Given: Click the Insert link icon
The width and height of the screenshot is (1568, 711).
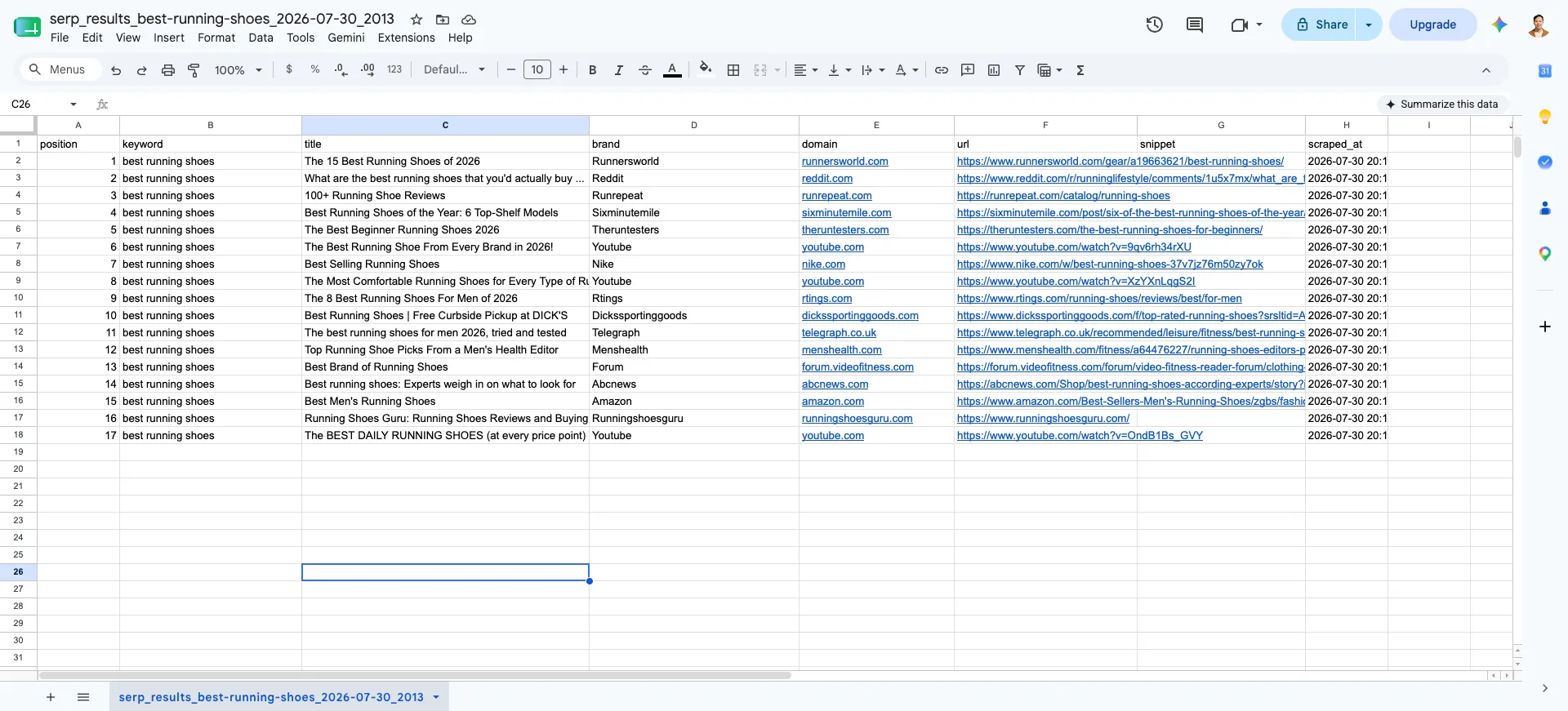Looking at the screenshot, I should click(x=942, y=70).
